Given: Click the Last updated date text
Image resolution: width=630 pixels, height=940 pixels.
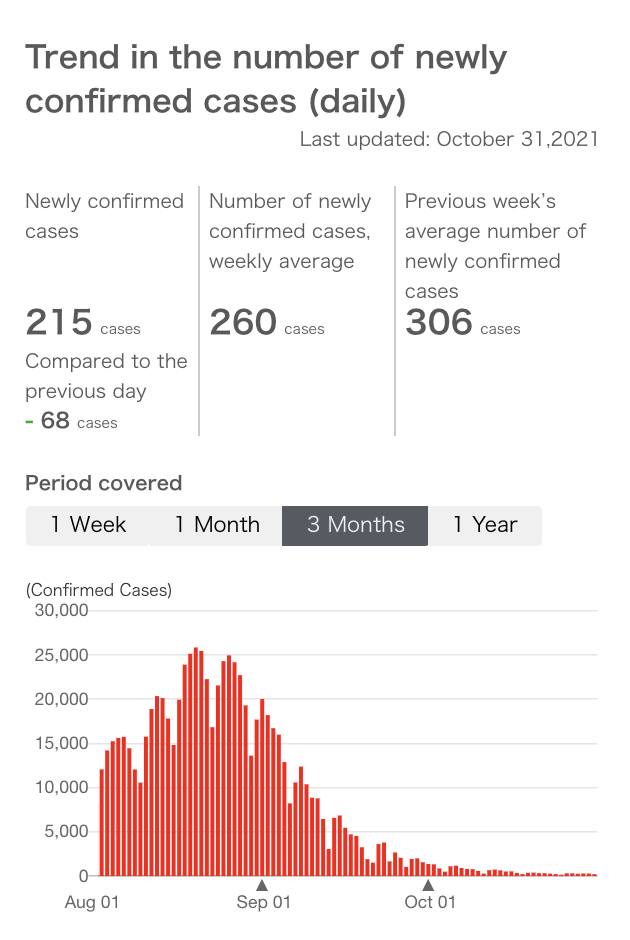Looking at the screenshot, I should (x=449, y=139).
